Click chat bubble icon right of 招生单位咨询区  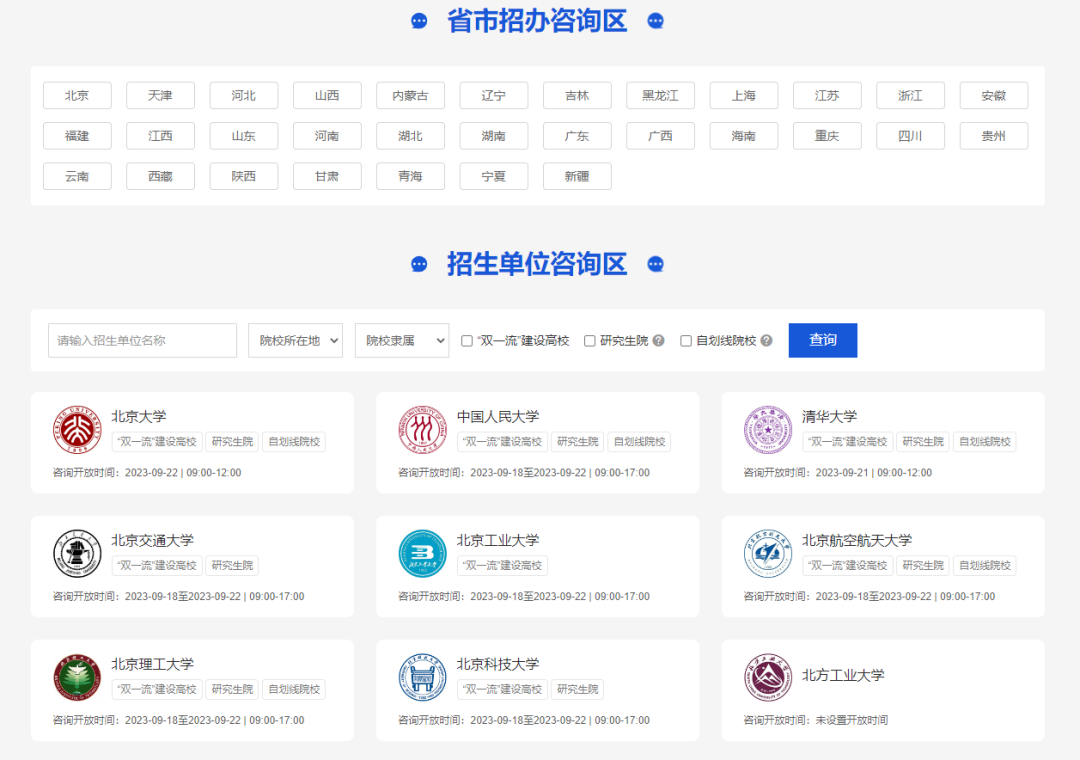point(656,264)
